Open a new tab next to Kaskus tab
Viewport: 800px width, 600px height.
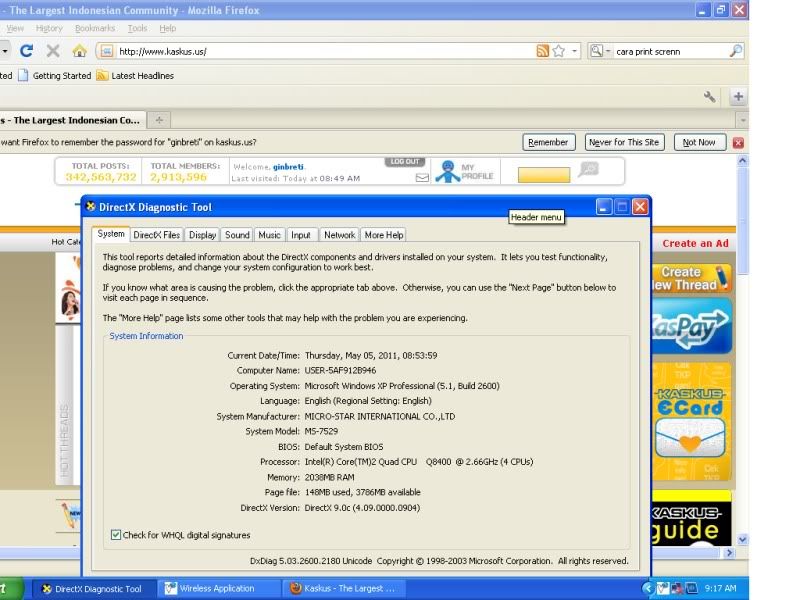point(159,120)
